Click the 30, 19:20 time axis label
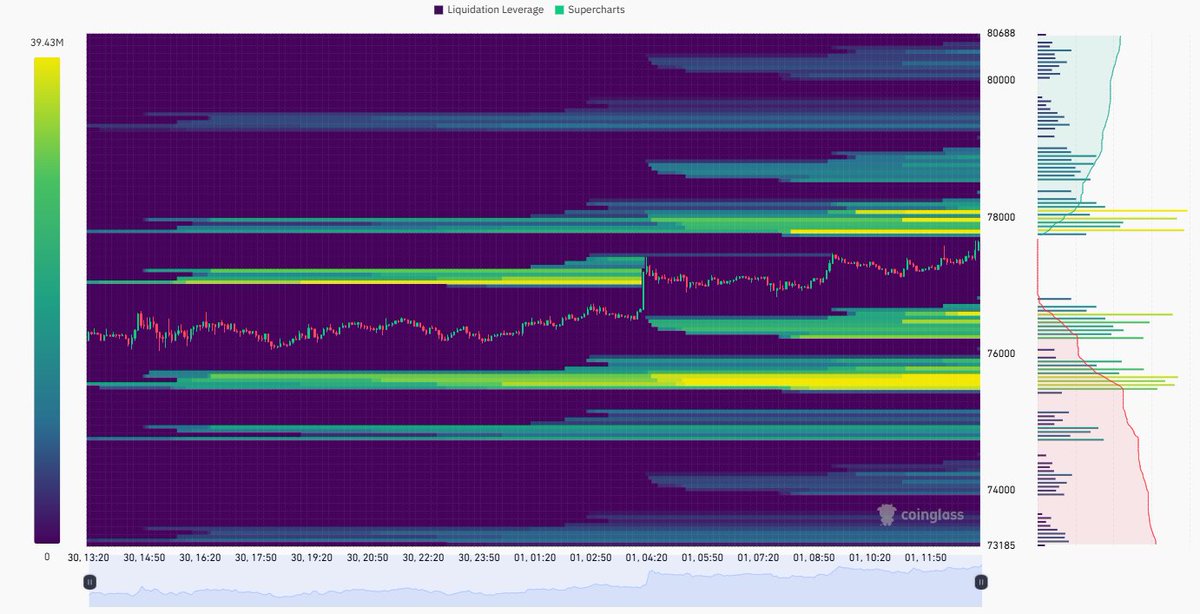This screenshot has width=1200, height=614. (x=312, y=556)
